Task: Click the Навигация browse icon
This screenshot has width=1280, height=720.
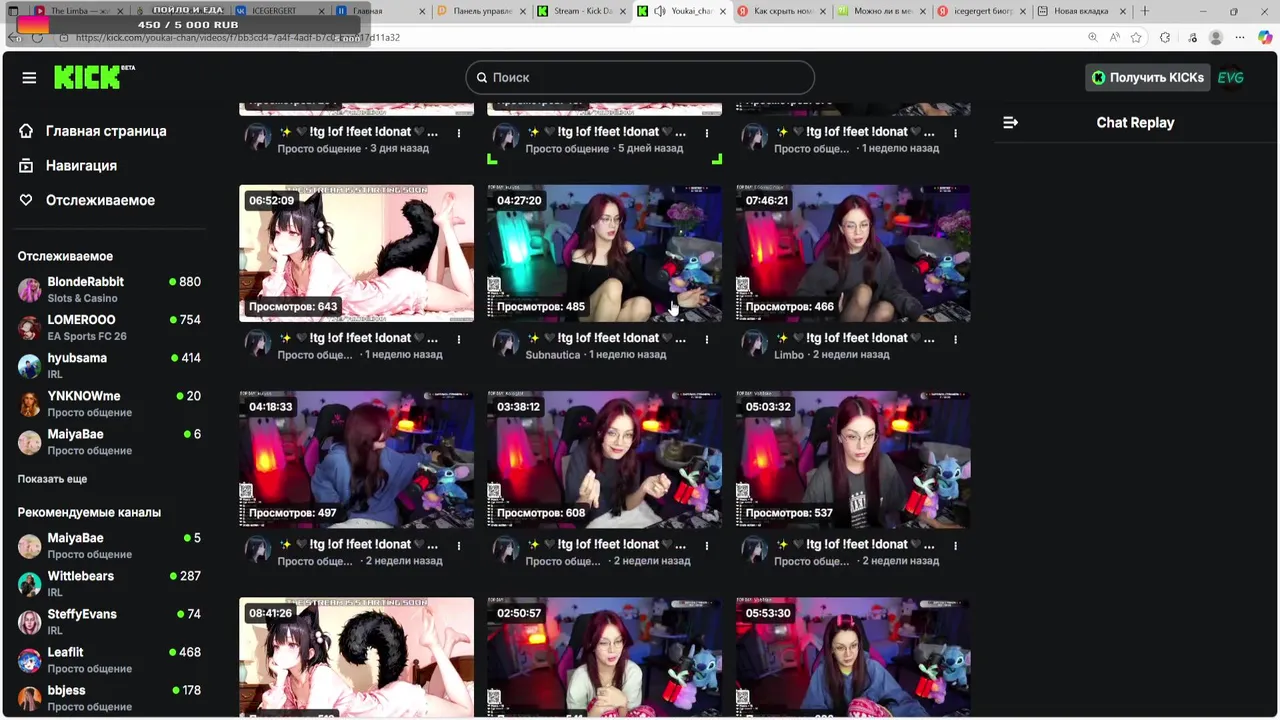Action: click(x=26, y=165)
